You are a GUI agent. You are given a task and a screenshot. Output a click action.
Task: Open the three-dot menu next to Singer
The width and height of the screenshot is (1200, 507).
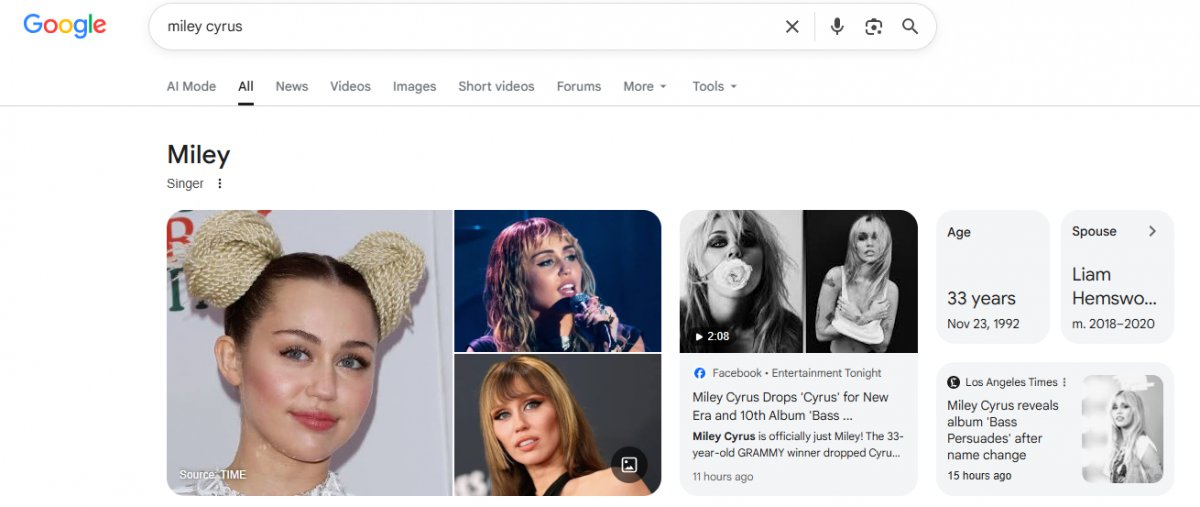(220, 184)
